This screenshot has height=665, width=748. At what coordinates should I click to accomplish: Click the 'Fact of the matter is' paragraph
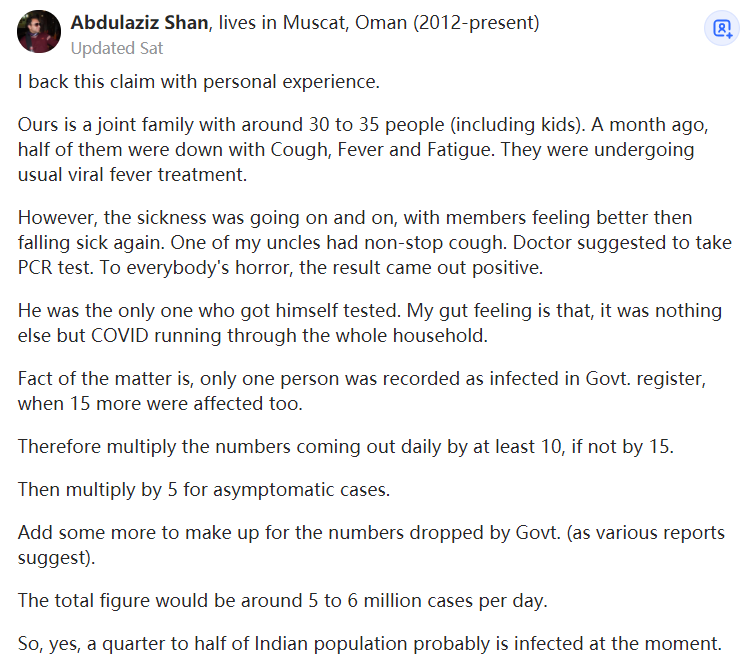(x=362, y=391)
